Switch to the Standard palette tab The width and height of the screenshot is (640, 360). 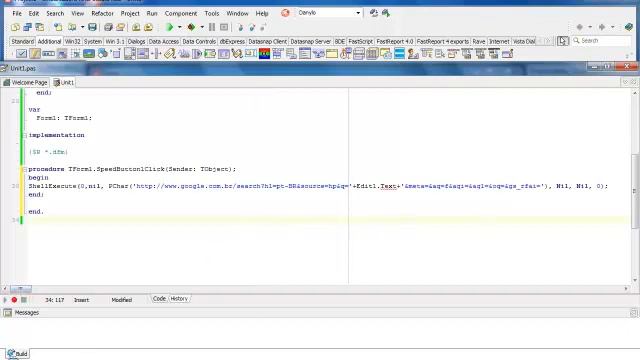click(x=22, y=41)
